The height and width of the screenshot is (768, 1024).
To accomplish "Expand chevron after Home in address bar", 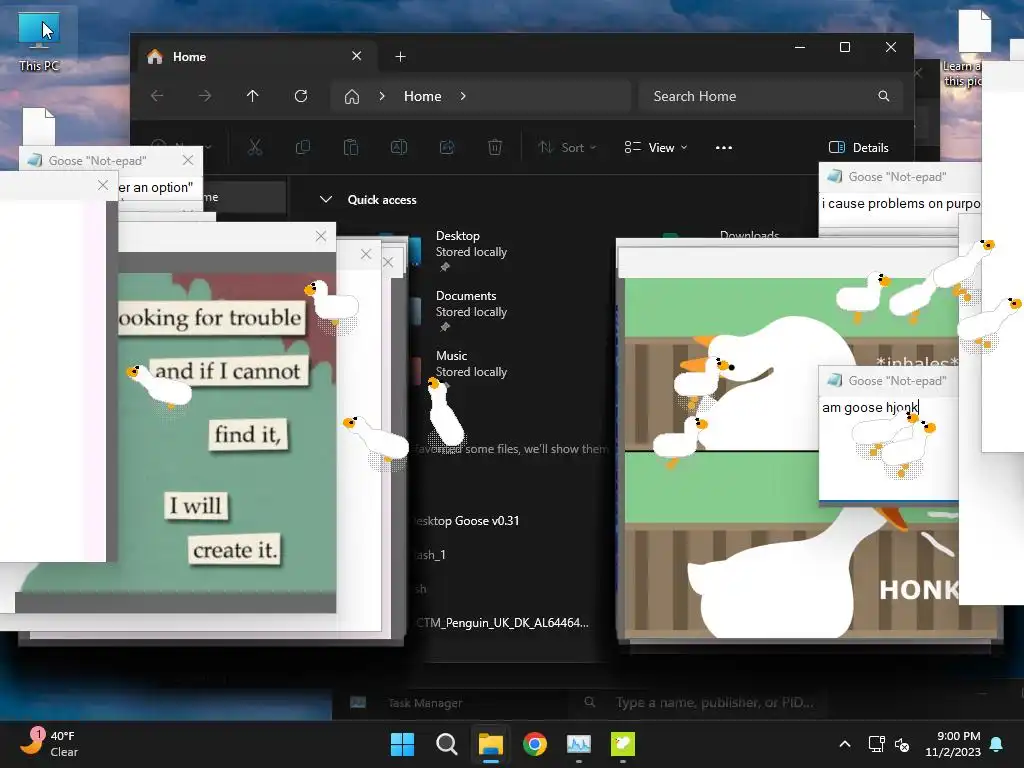I will click(463, 96).
